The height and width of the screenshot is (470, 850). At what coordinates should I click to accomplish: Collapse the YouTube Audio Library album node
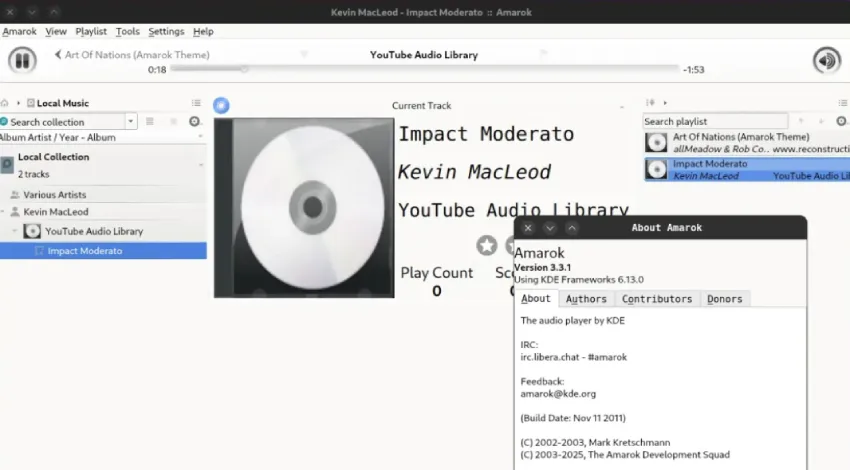pos(15,231)
